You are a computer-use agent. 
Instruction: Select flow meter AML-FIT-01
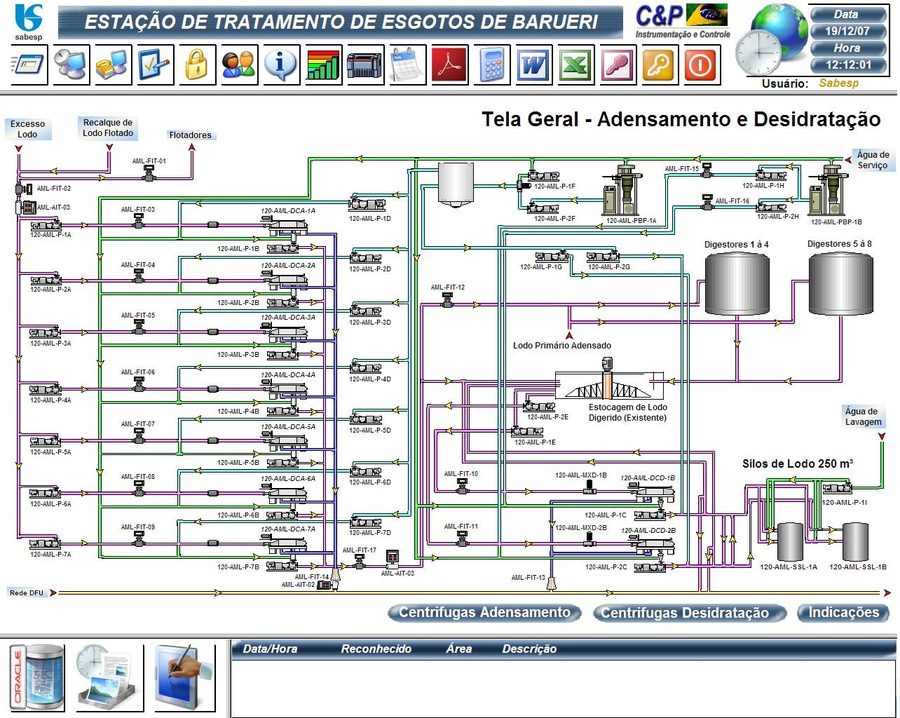click(149, 172)
